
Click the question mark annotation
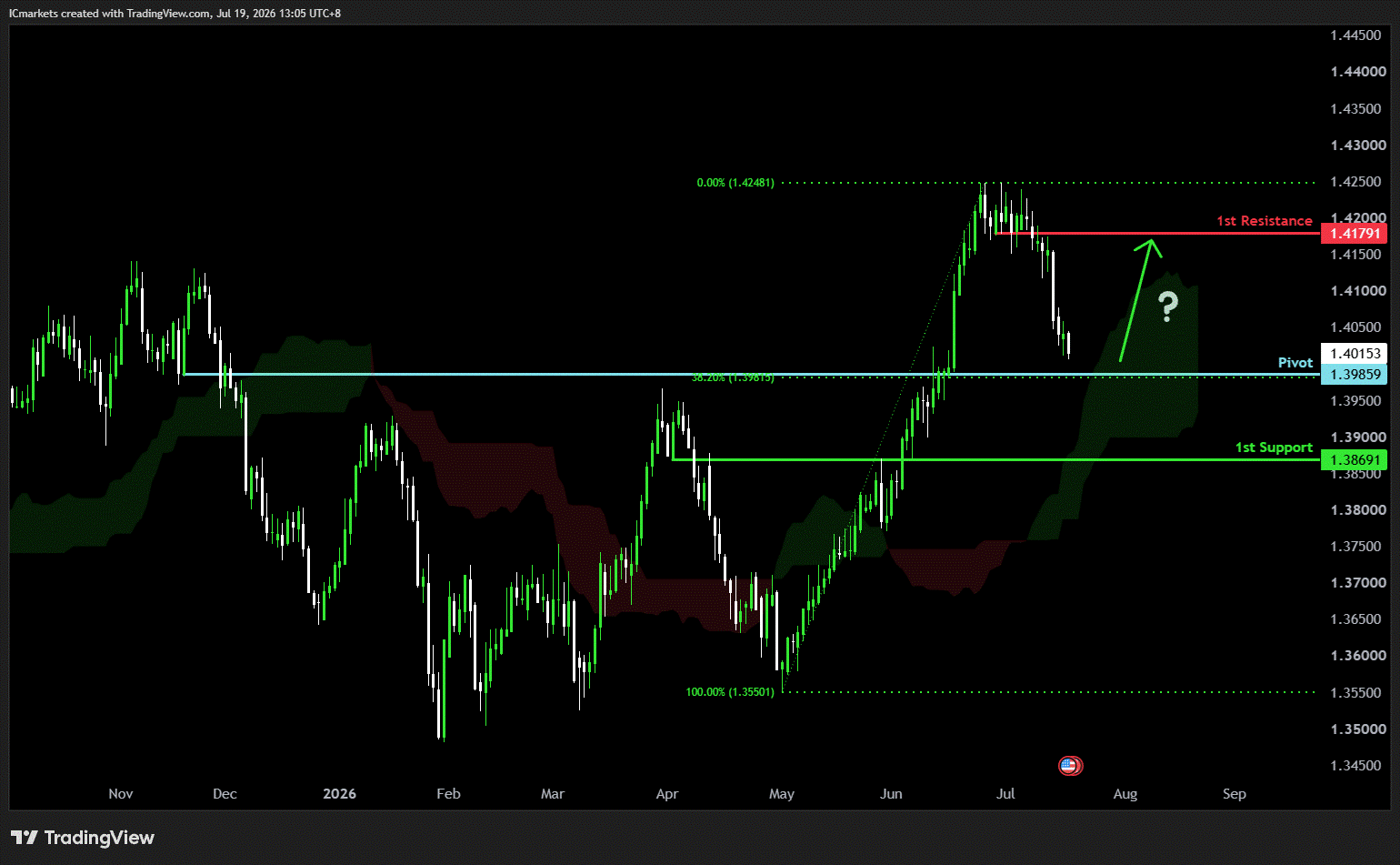click(x=1168, y=307)
